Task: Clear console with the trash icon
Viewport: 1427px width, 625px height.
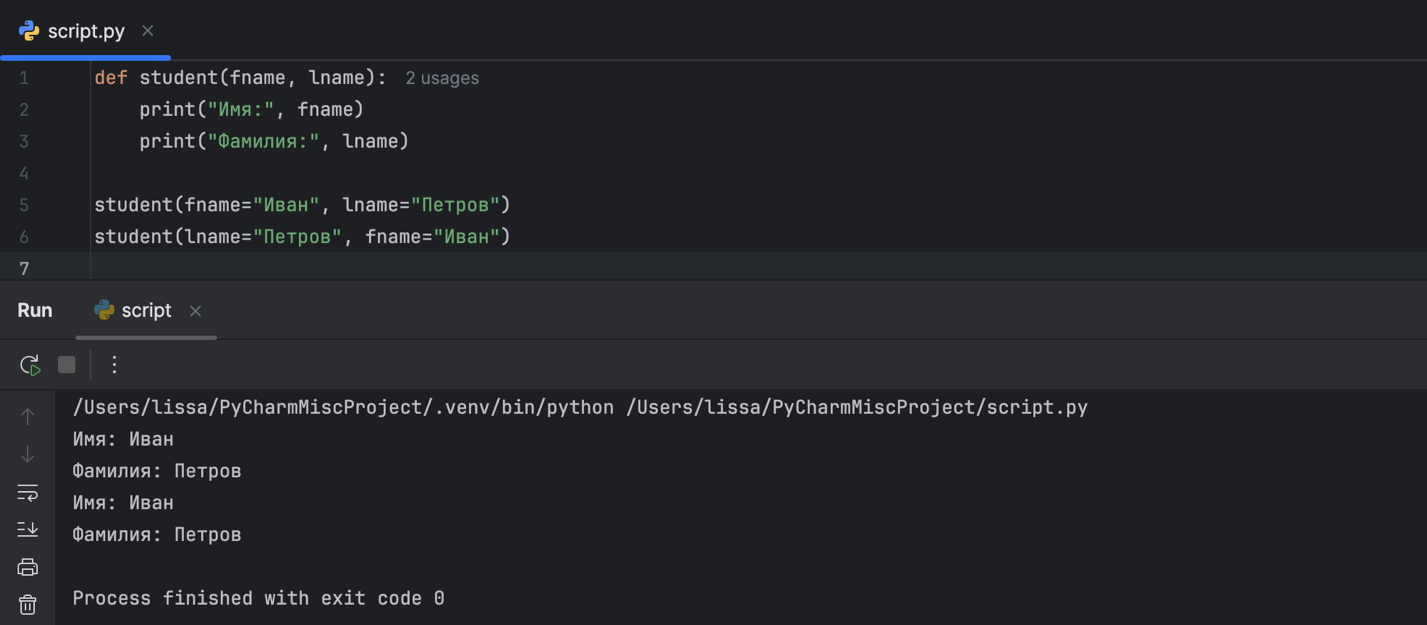Action: 28,604
